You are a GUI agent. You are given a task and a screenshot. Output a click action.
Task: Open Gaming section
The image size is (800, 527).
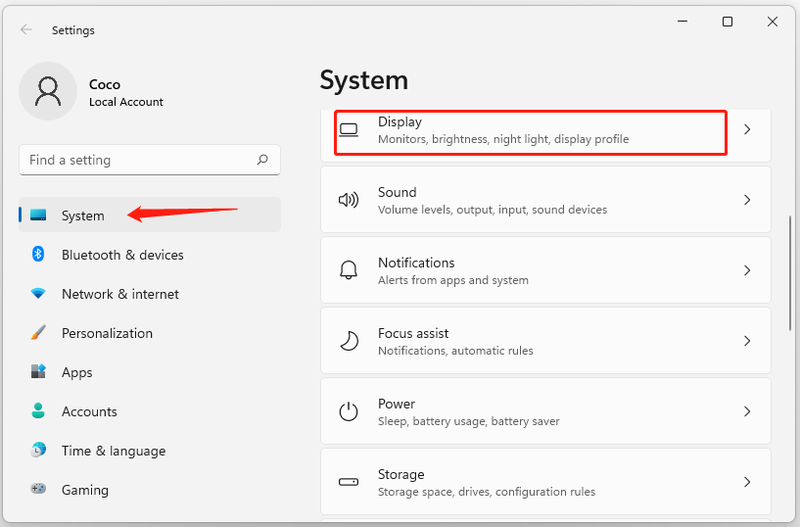point(149,489)
